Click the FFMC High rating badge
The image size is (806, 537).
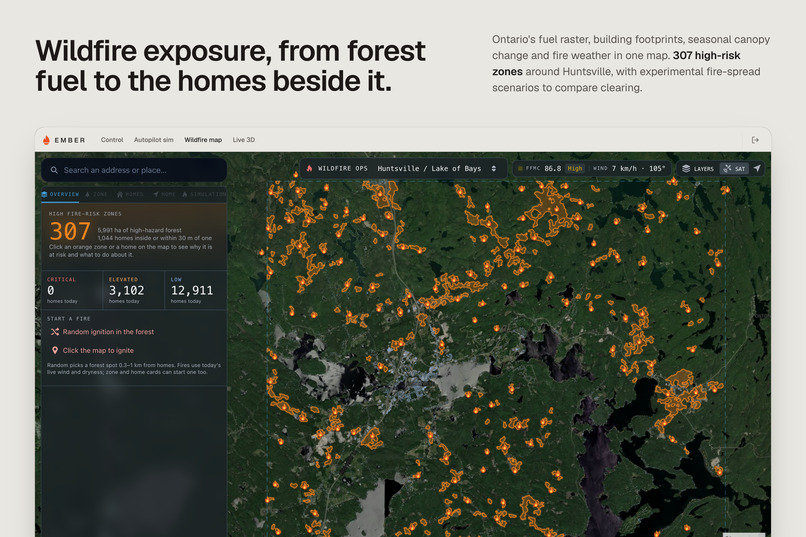coord(575,169)
